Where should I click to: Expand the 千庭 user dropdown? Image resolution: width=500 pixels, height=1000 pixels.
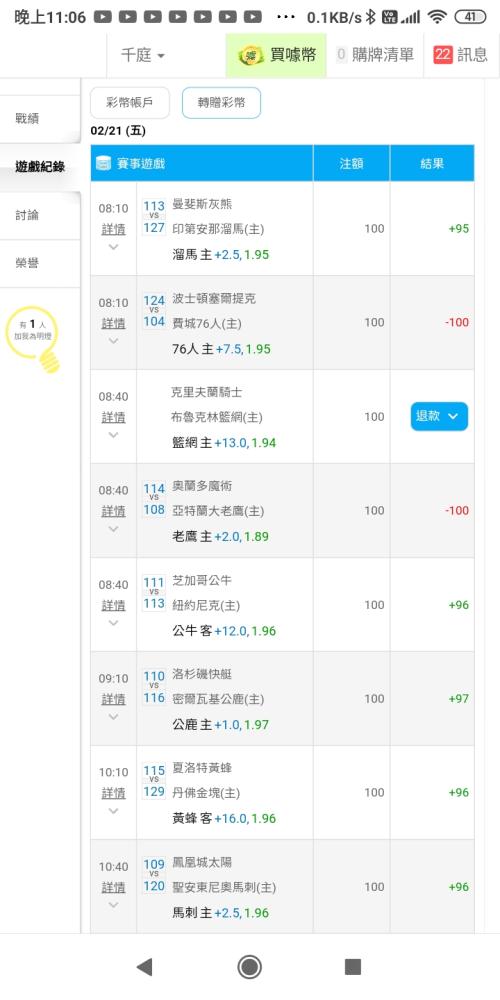[143, 55]
